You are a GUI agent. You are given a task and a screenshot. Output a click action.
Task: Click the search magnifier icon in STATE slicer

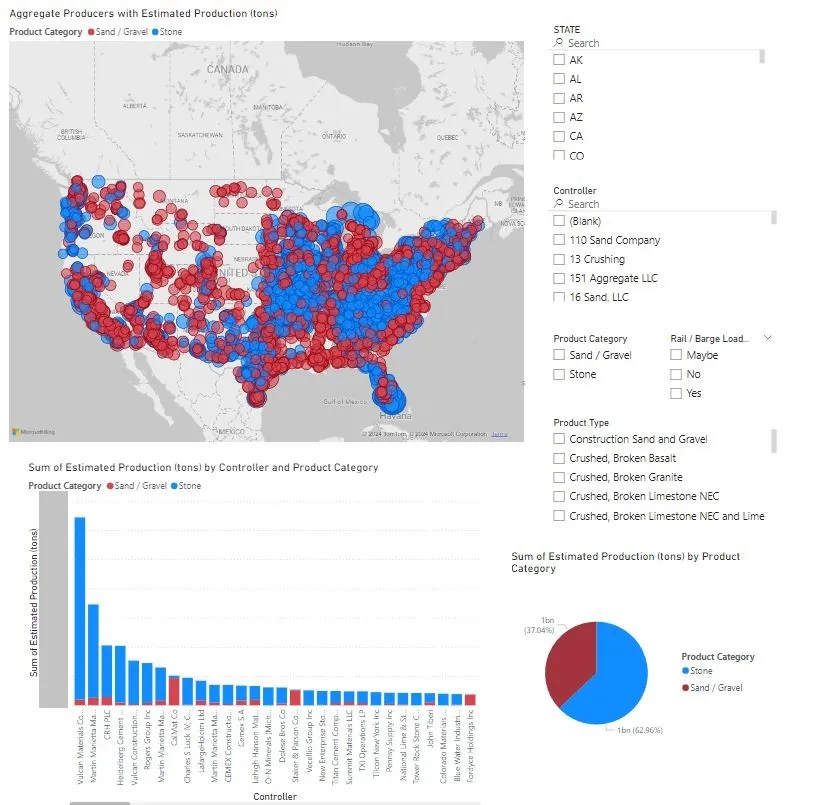[558, 42]
